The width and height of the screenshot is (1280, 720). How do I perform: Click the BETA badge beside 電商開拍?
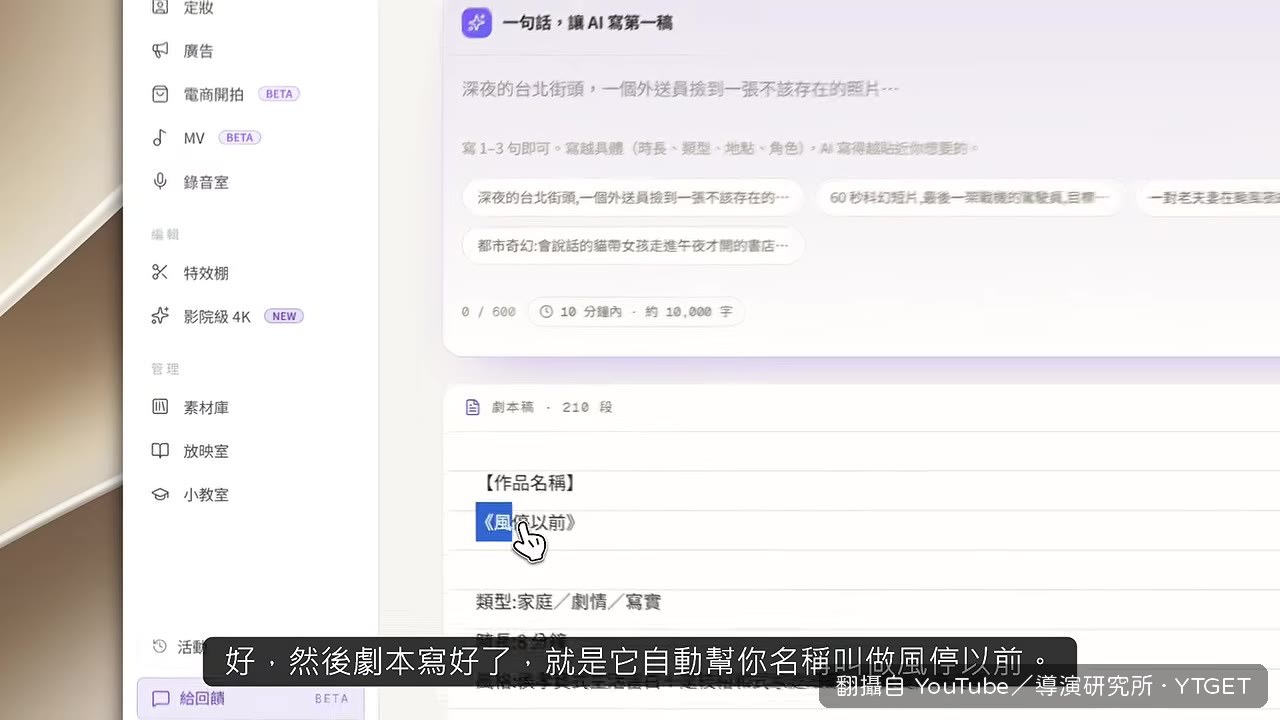[x=279, y=94]
